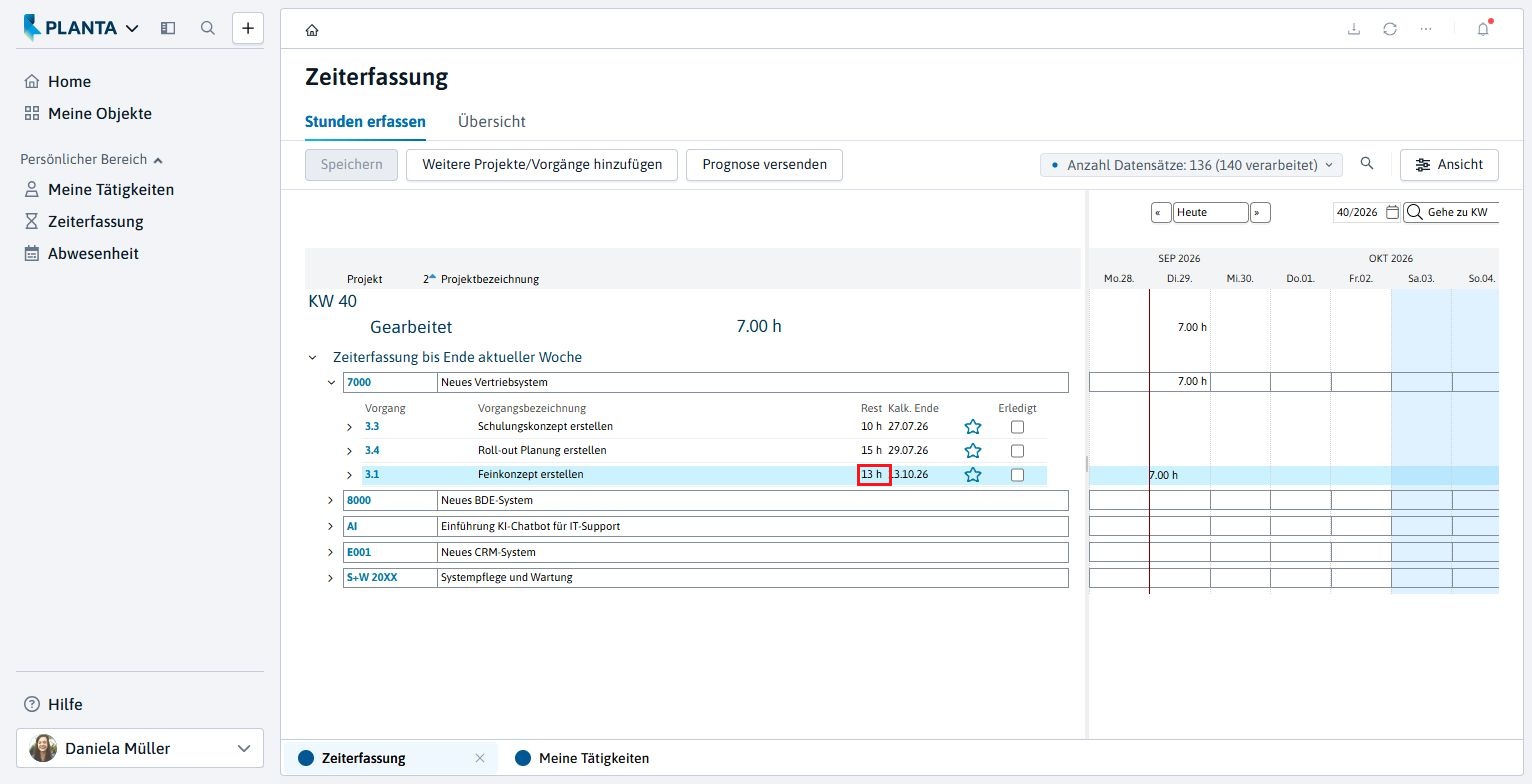Viewport: 1532px width, 784px height.
Task: Click the Prognose versenden button
Action: [764, 164]
